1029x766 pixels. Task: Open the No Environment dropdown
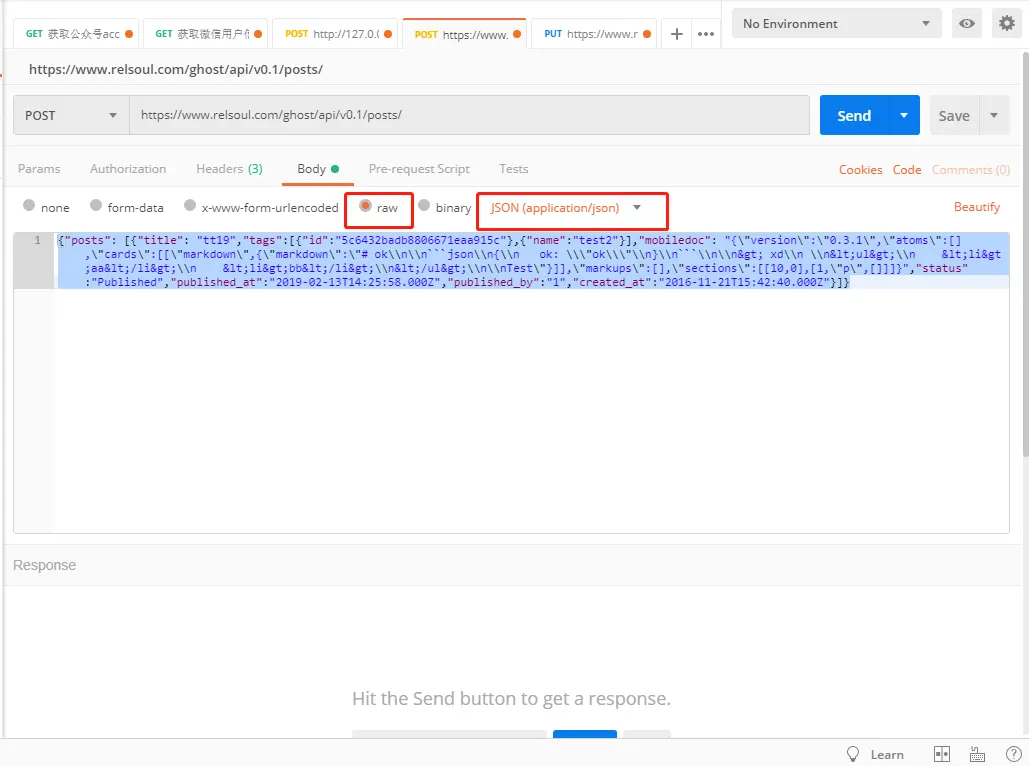click(x=837, y=24)
